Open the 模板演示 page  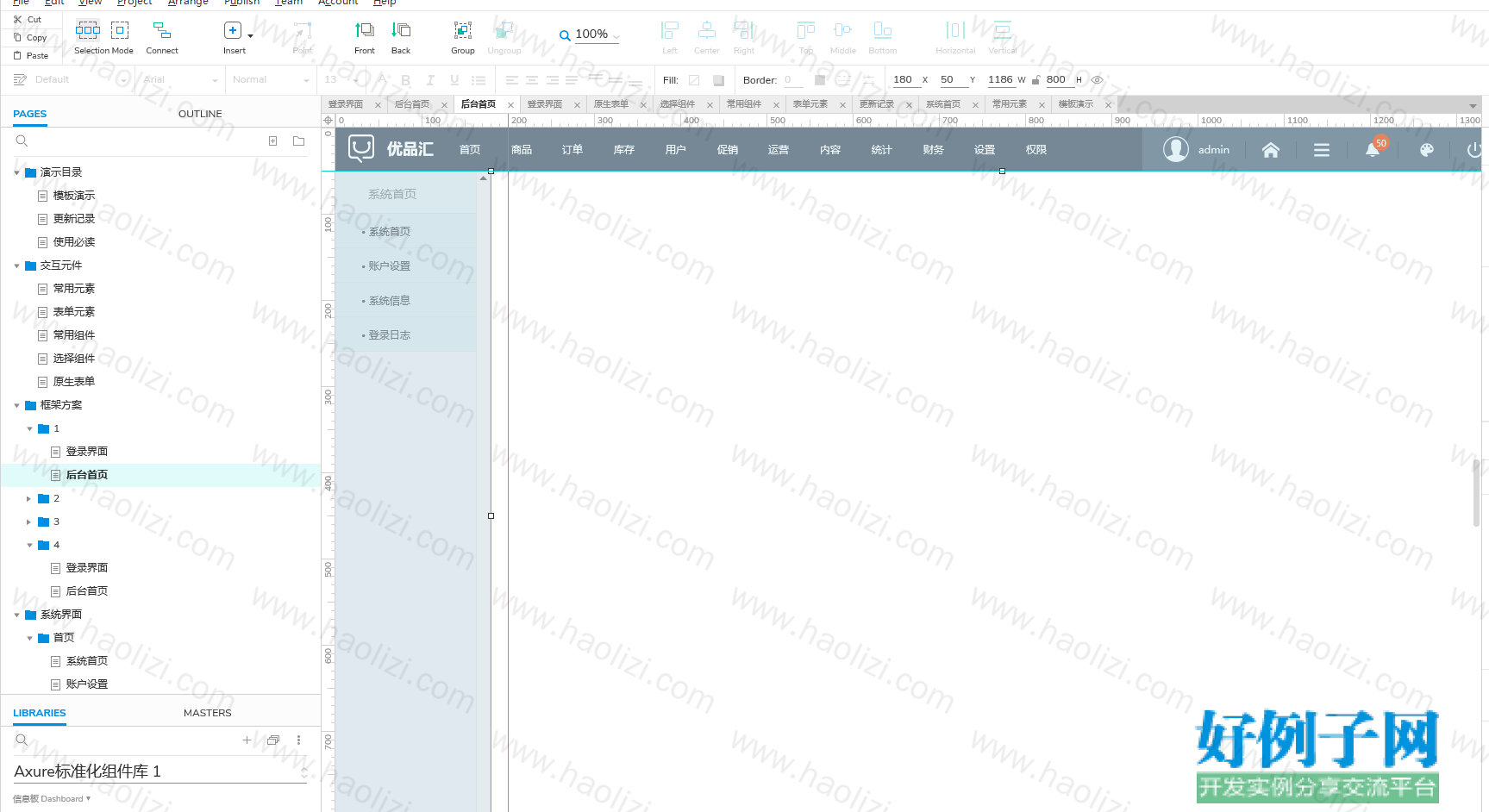pos(74,196)
